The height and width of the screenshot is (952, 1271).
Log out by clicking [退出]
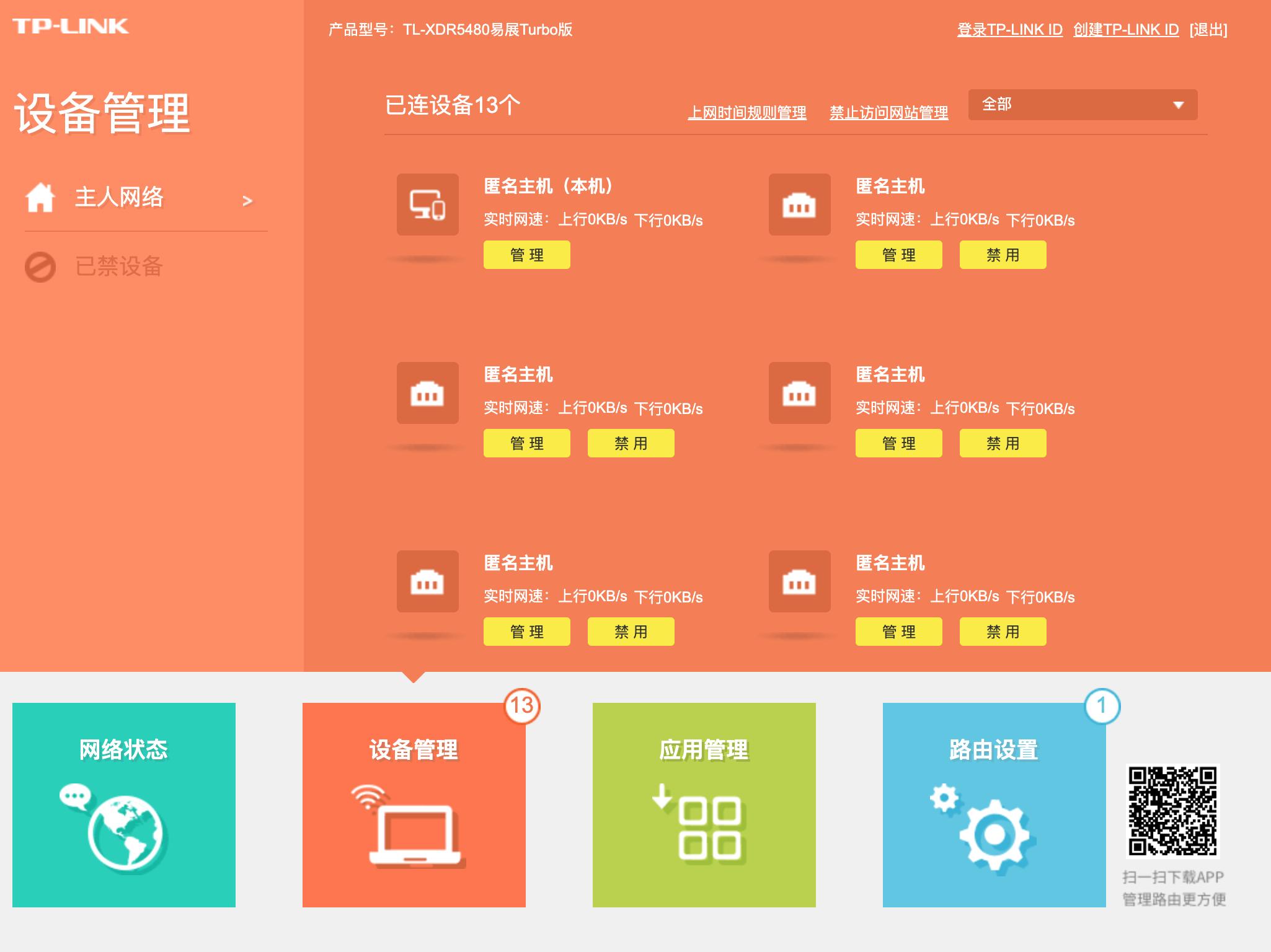(x=1210, y=29)
